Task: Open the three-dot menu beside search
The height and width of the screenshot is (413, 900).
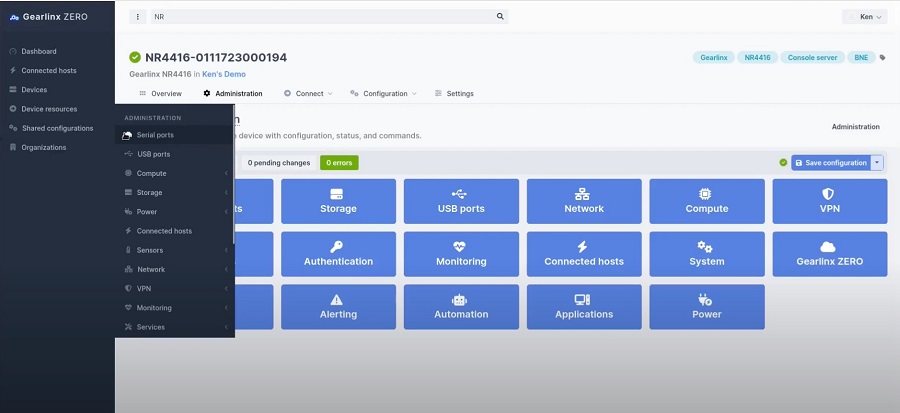Action: coord(137,17)
